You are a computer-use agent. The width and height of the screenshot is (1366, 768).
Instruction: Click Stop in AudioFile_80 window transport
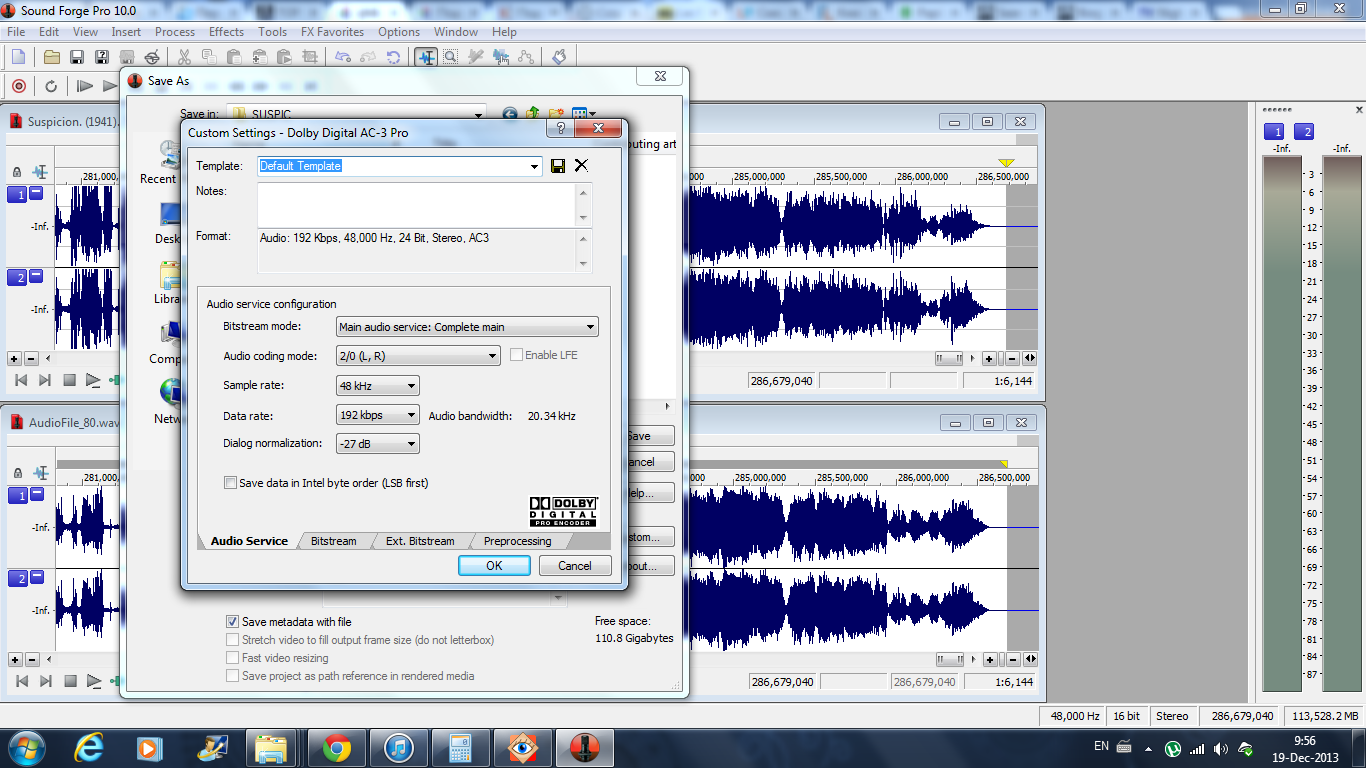(70, 681)
